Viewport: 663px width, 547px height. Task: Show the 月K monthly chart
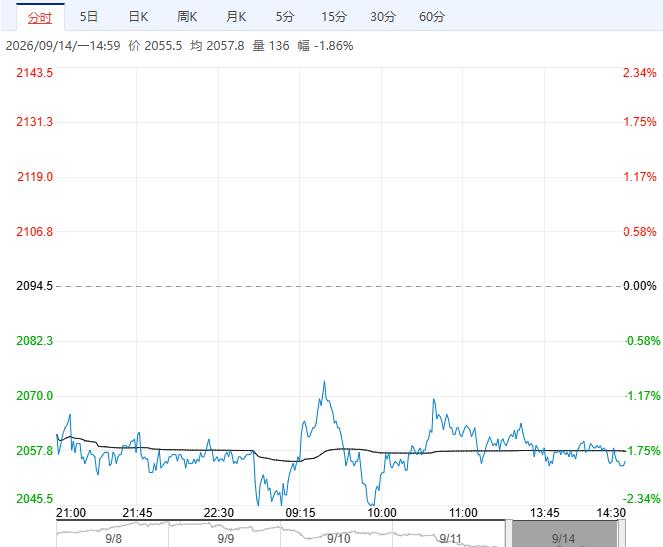click(236, 17)
